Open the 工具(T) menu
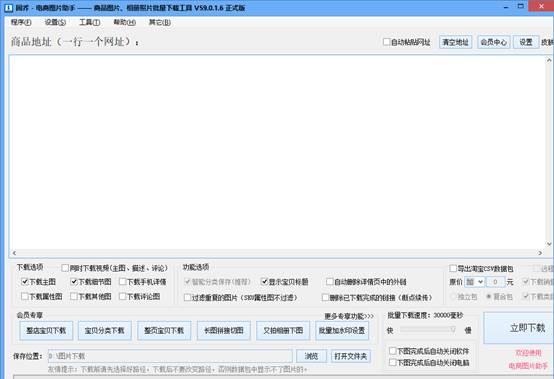This screenshot has height=379, width=554. 89,22
